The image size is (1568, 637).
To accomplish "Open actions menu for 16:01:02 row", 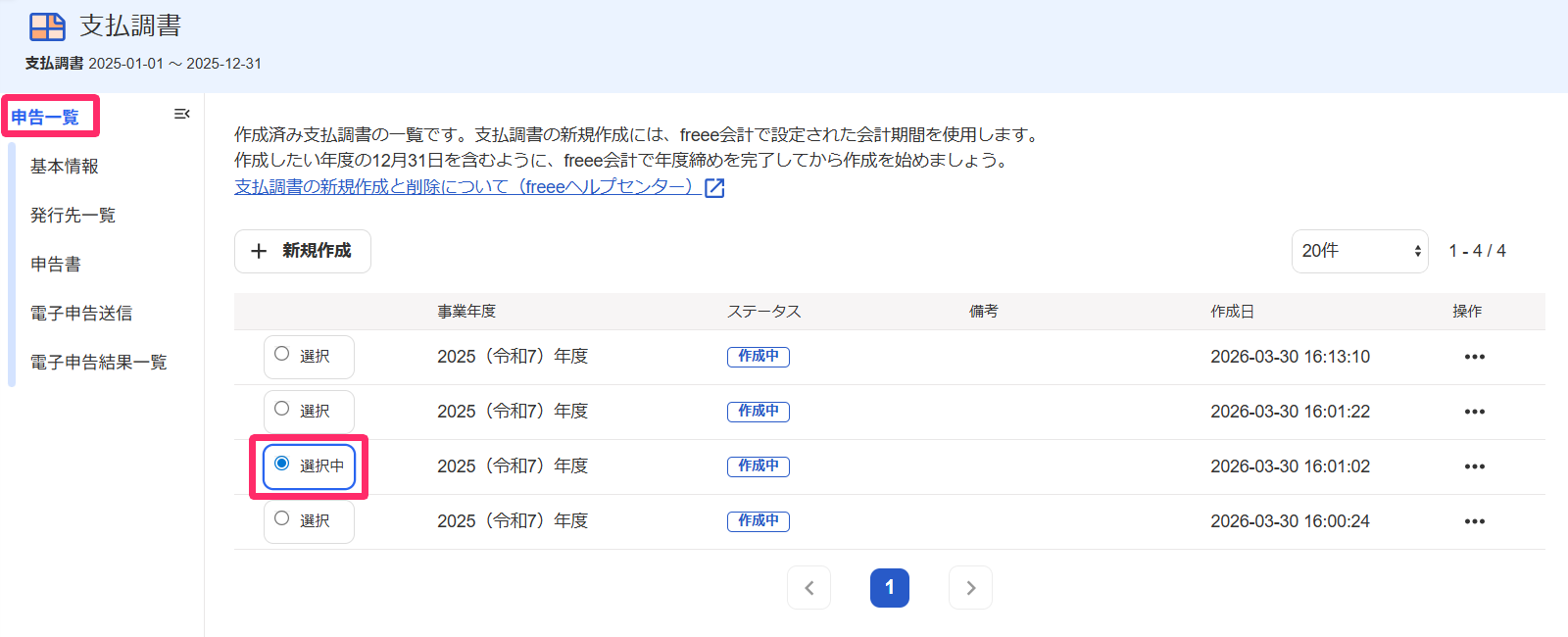I will 1474,466.
